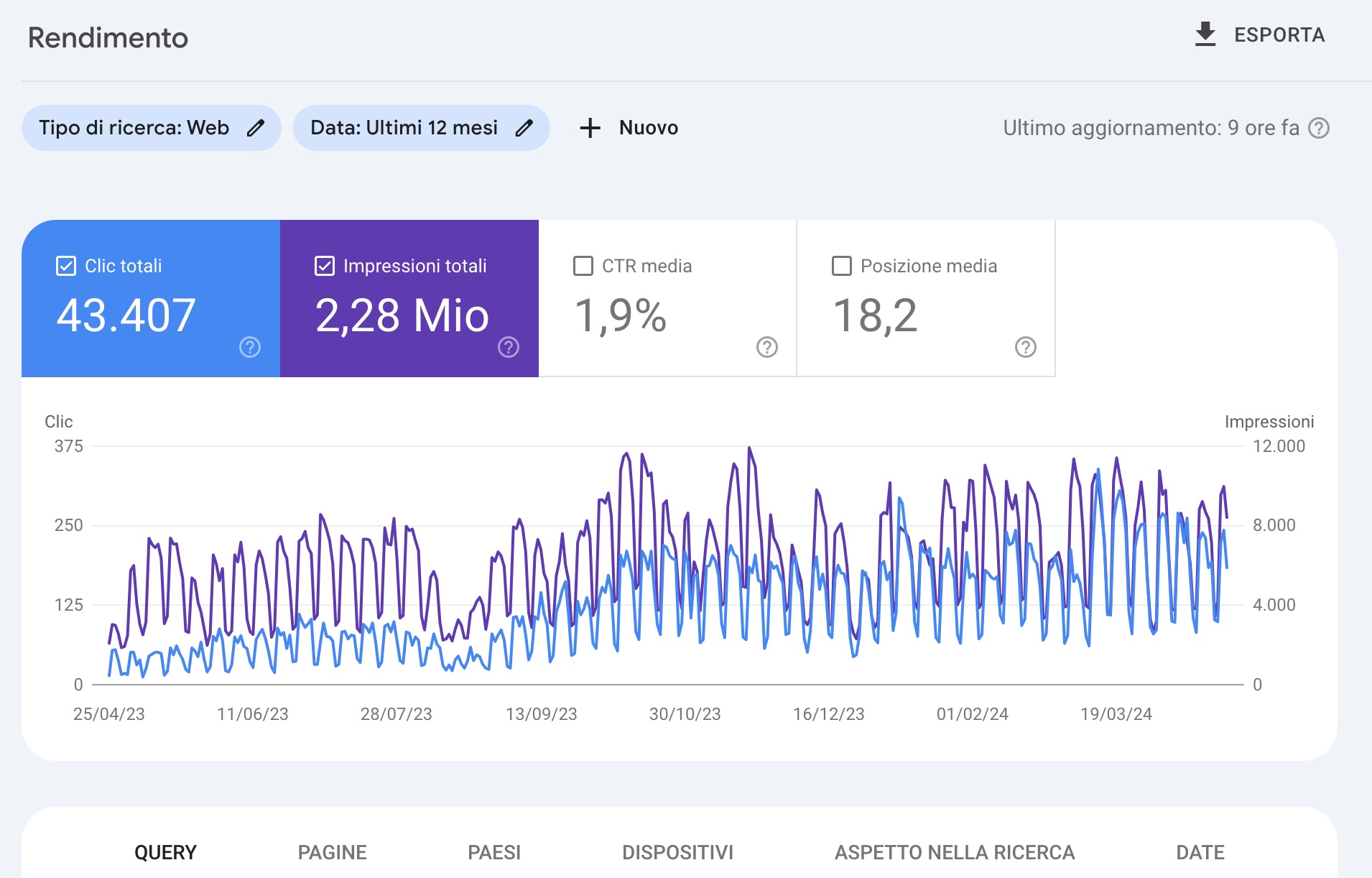Image resolution: width=1372 pixels, height=878 pixels.
Task: Switch to the DATE tab
Action: coord(1200,852)
